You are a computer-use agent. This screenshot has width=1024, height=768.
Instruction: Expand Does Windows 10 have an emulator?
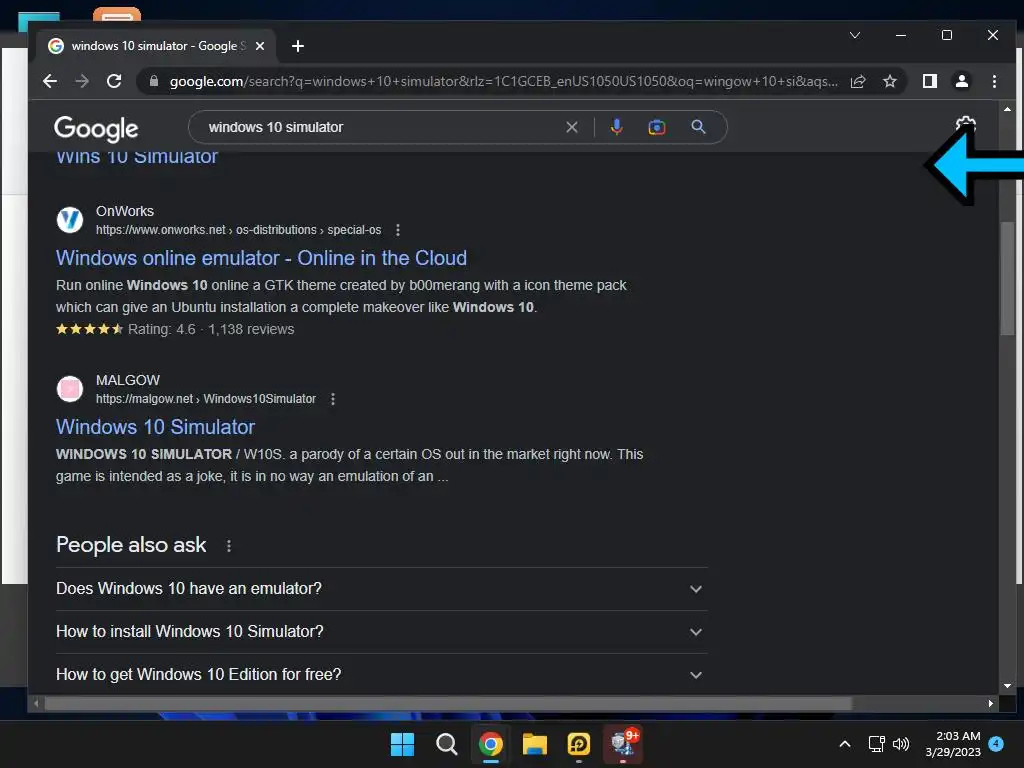click(381, 588)
